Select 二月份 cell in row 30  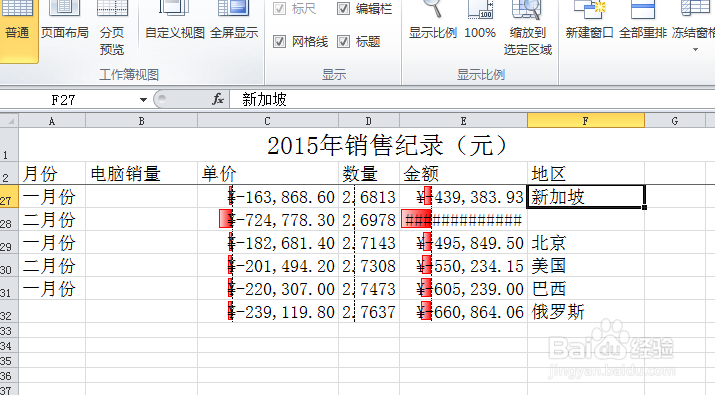coord(52,265)
